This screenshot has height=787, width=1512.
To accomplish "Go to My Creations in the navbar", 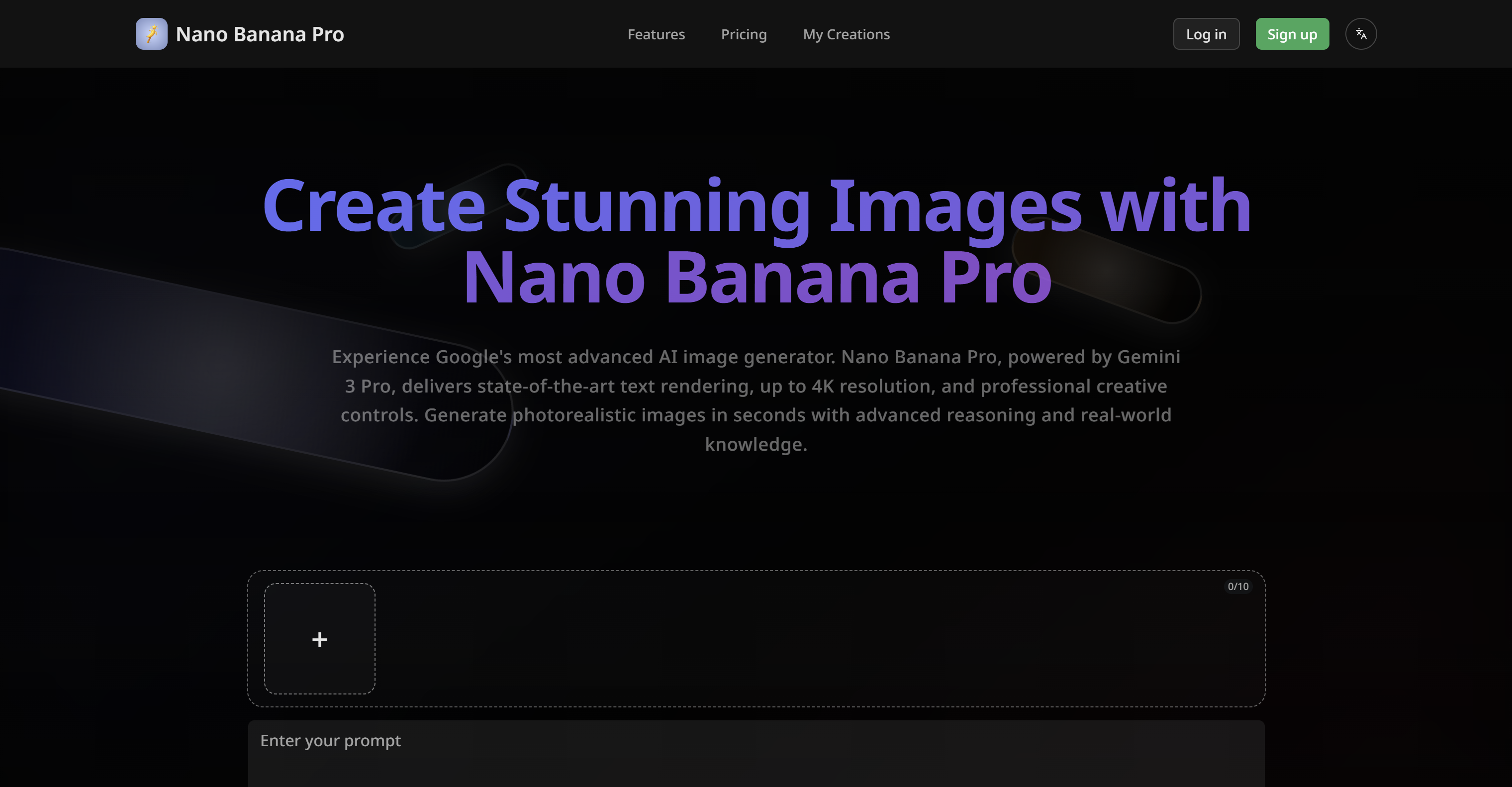I will (x=846, y=33).
